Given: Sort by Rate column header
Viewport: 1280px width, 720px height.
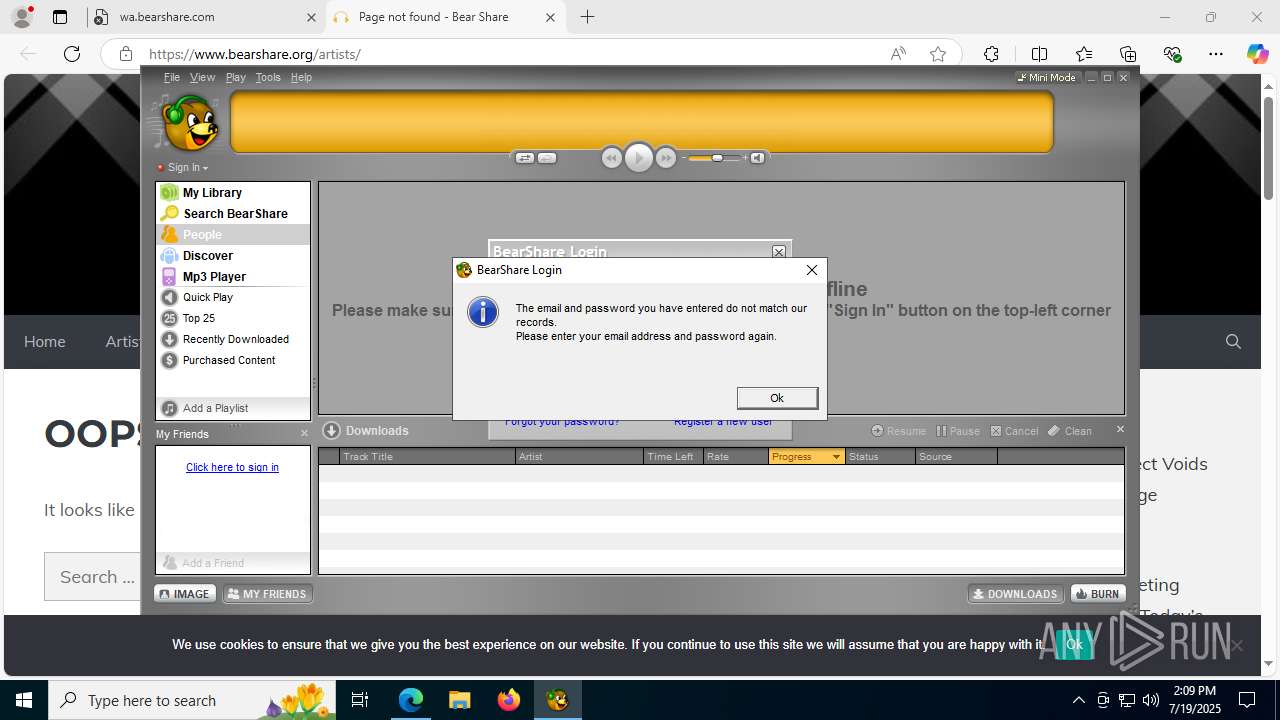Looking at the screenshot, I should tap(736, 456).
